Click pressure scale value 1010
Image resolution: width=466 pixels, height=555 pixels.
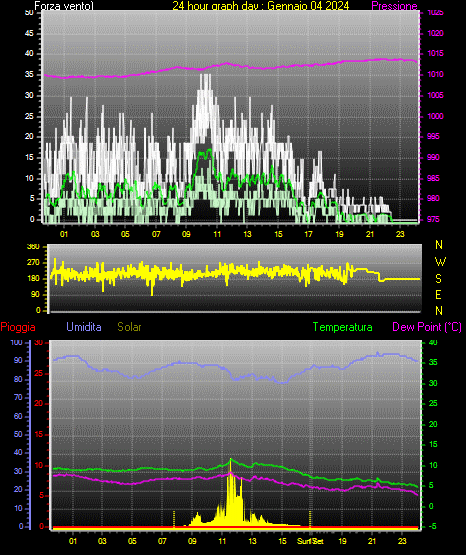(435, 74)
